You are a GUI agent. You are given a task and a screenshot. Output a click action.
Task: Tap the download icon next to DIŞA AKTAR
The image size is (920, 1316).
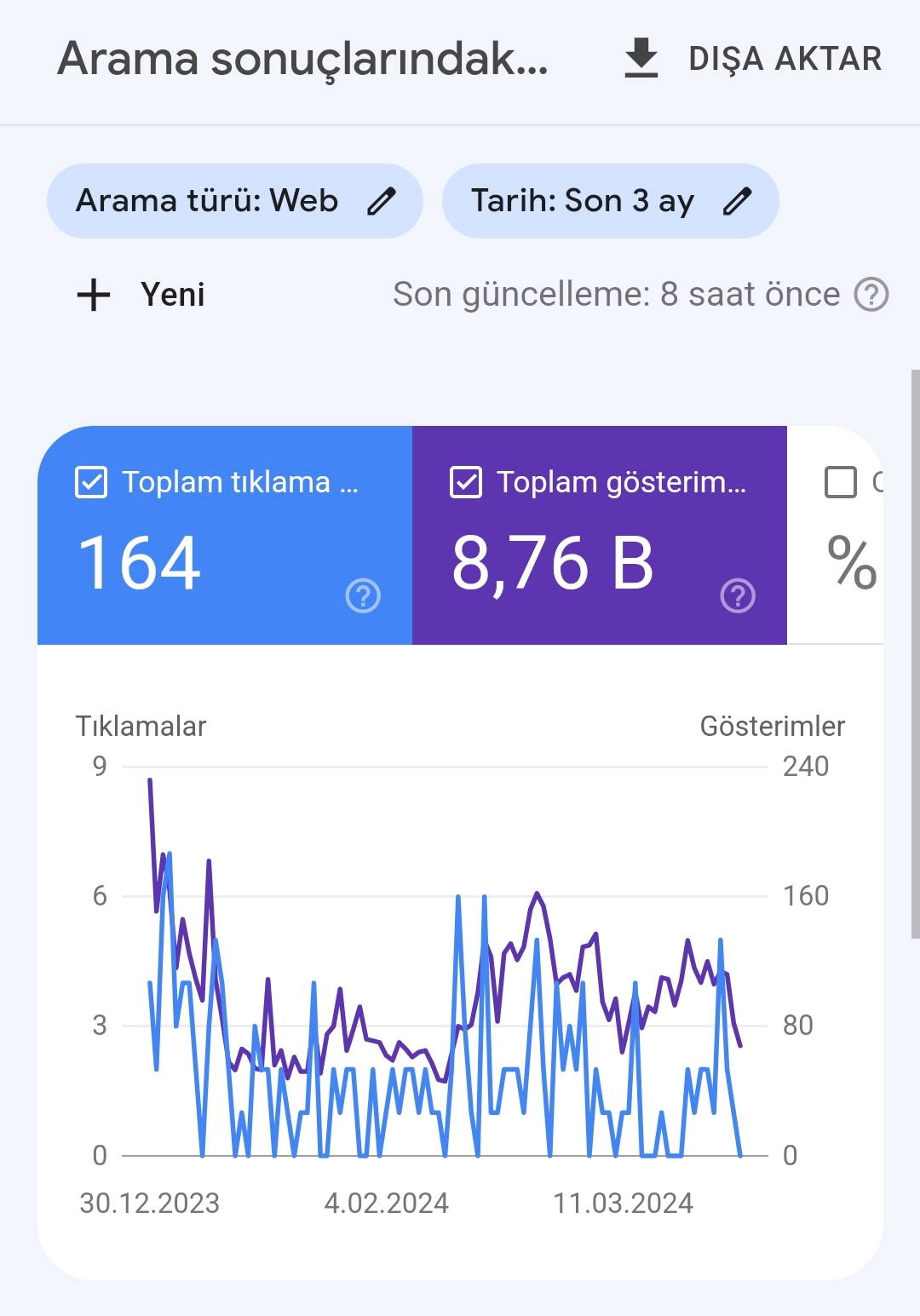pos(641,59)
